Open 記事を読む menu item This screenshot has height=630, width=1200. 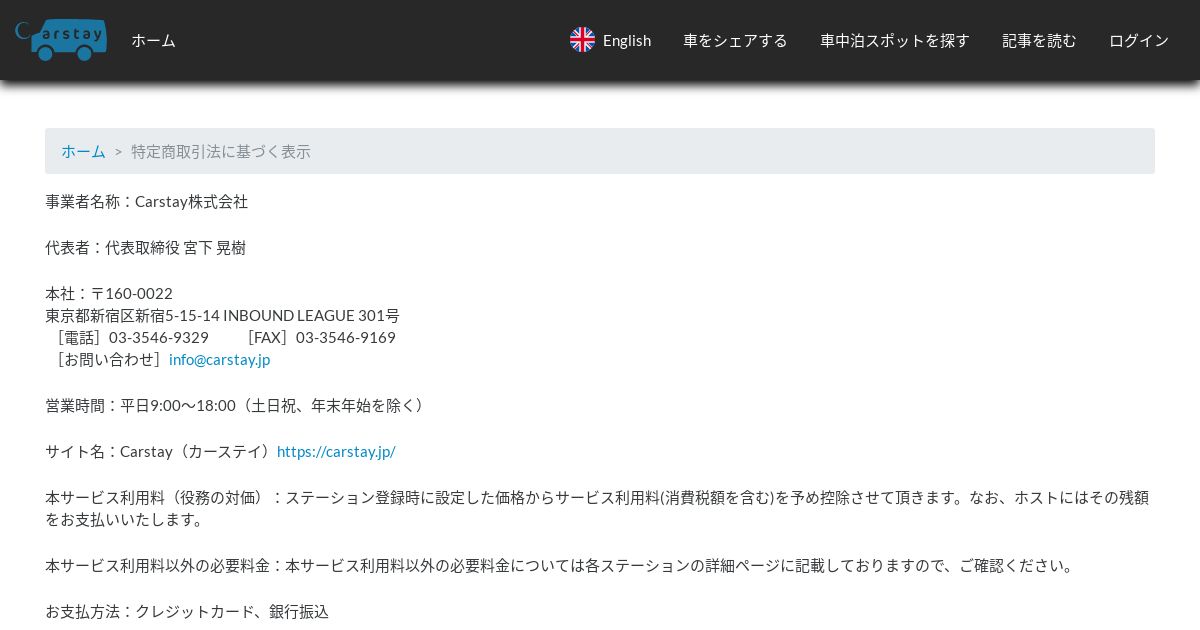click(1039, 40)
